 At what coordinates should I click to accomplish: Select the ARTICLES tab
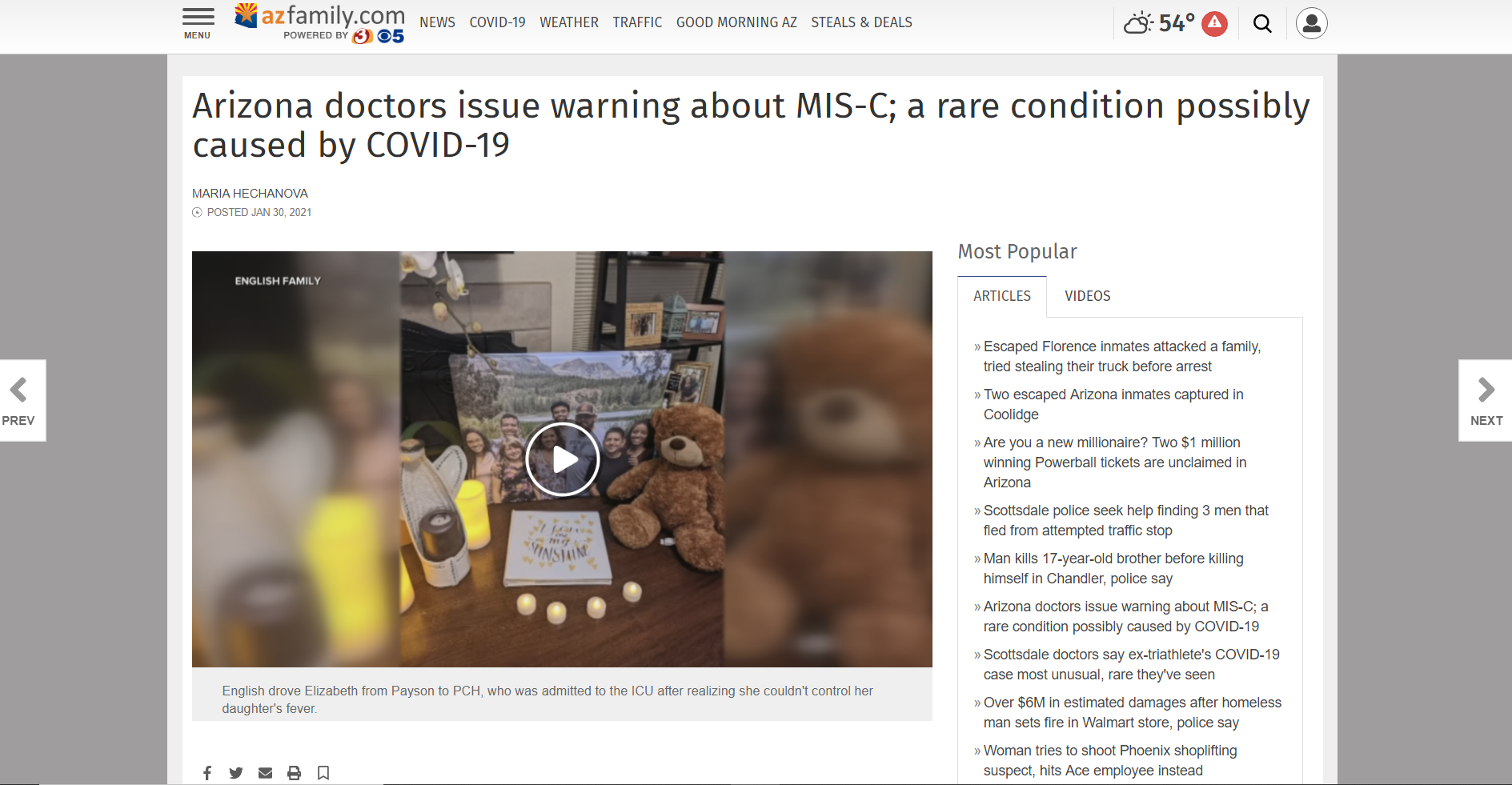(1002, 296)
